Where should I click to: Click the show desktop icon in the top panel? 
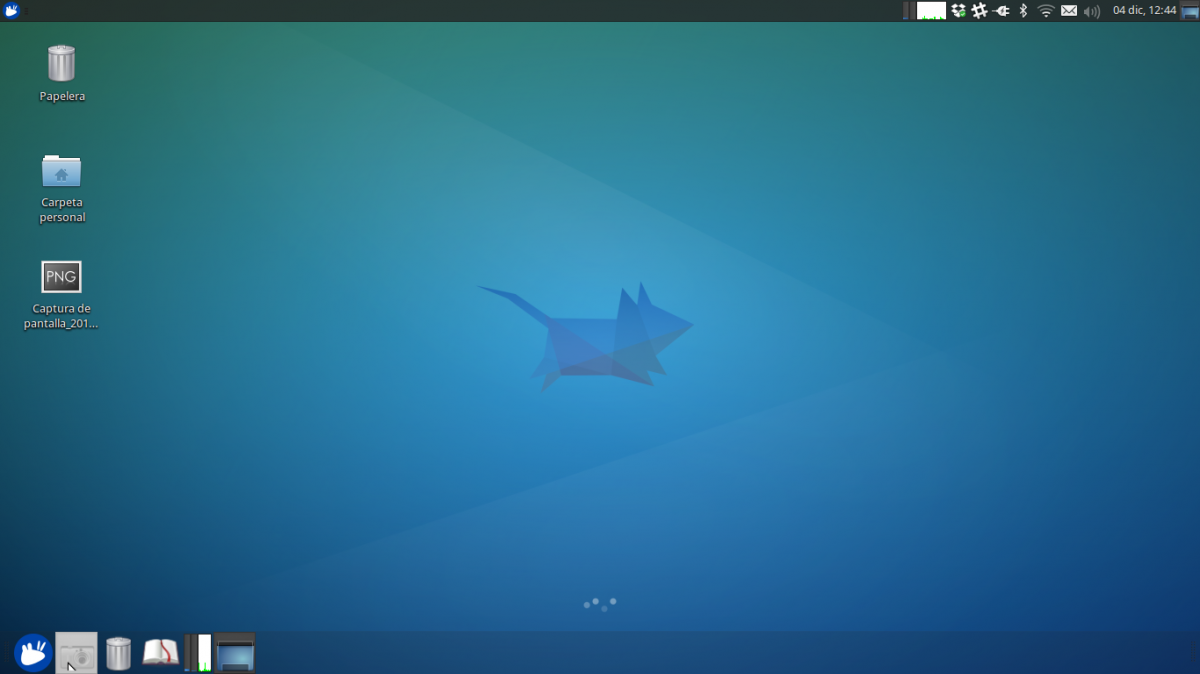(x=1189, y=11)
